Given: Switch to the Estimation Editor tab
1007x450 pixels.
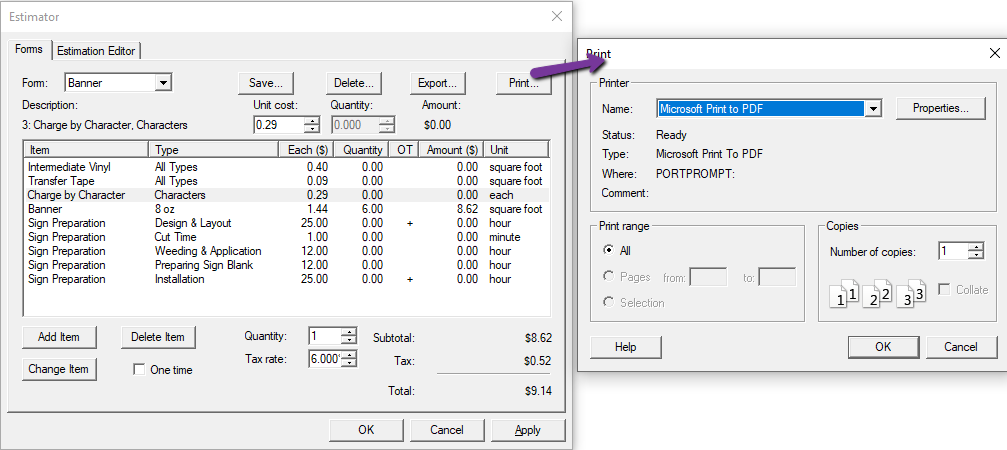Looking at the screenshot, I should pos(96,51).
